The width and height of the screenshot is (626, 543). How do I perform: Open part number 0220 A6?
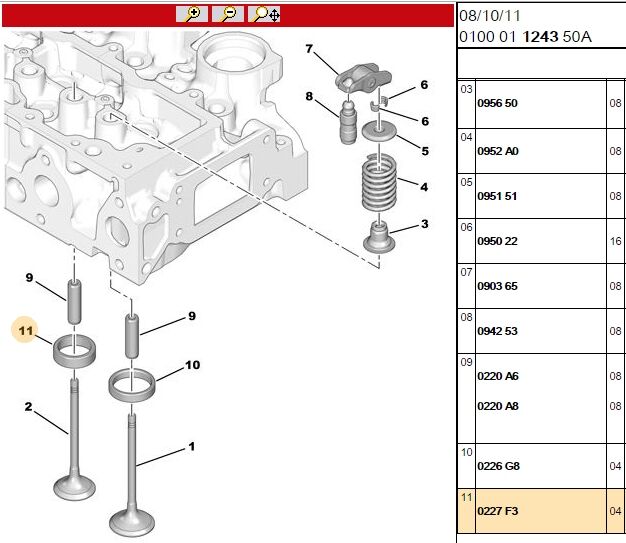tap(498, 376)
